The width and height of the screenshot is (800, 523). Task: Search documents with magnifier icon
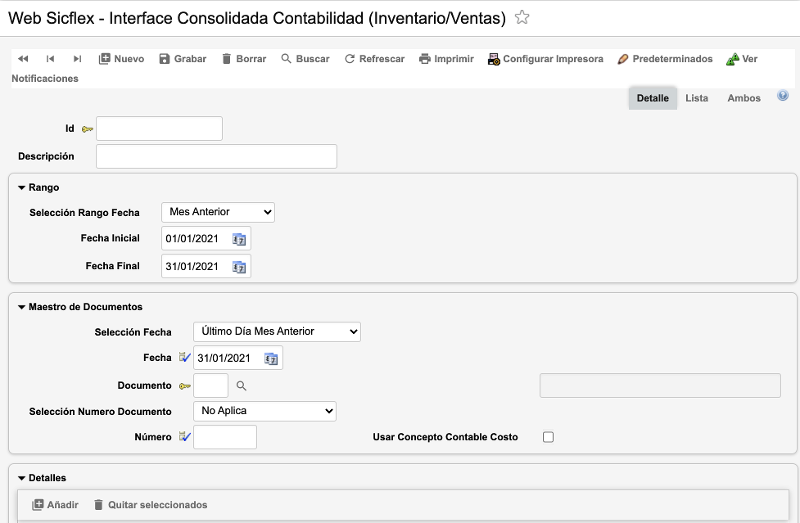click(x=241, y=386)
